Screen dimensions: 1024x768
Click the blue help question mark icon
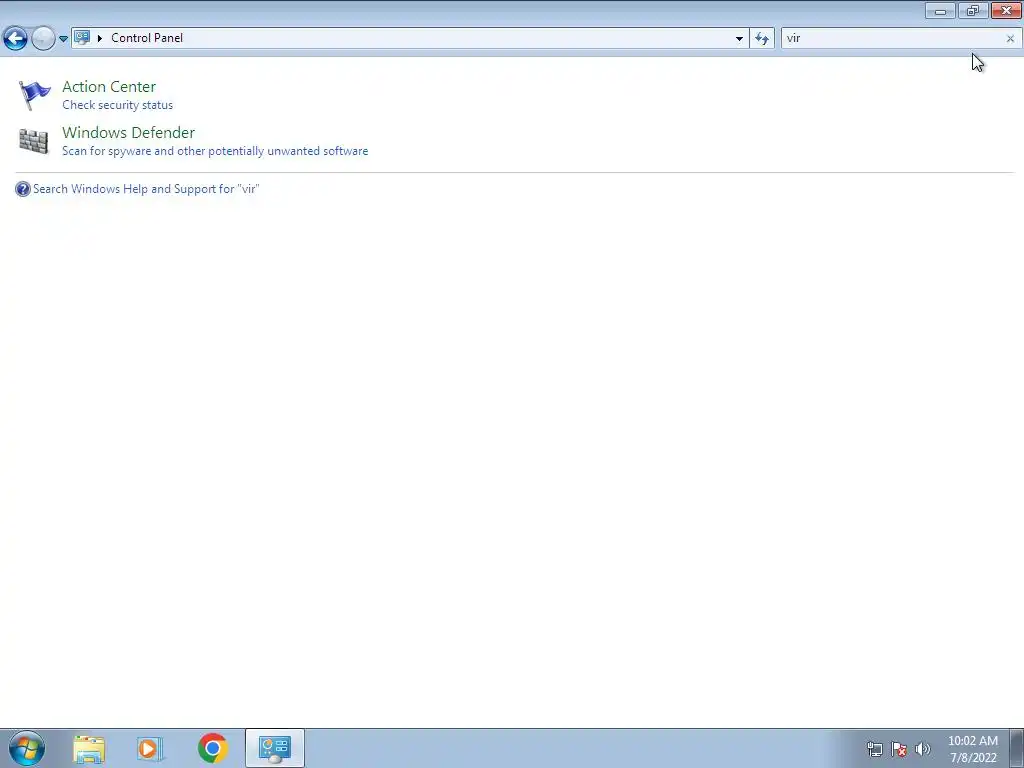coord(23,189)
